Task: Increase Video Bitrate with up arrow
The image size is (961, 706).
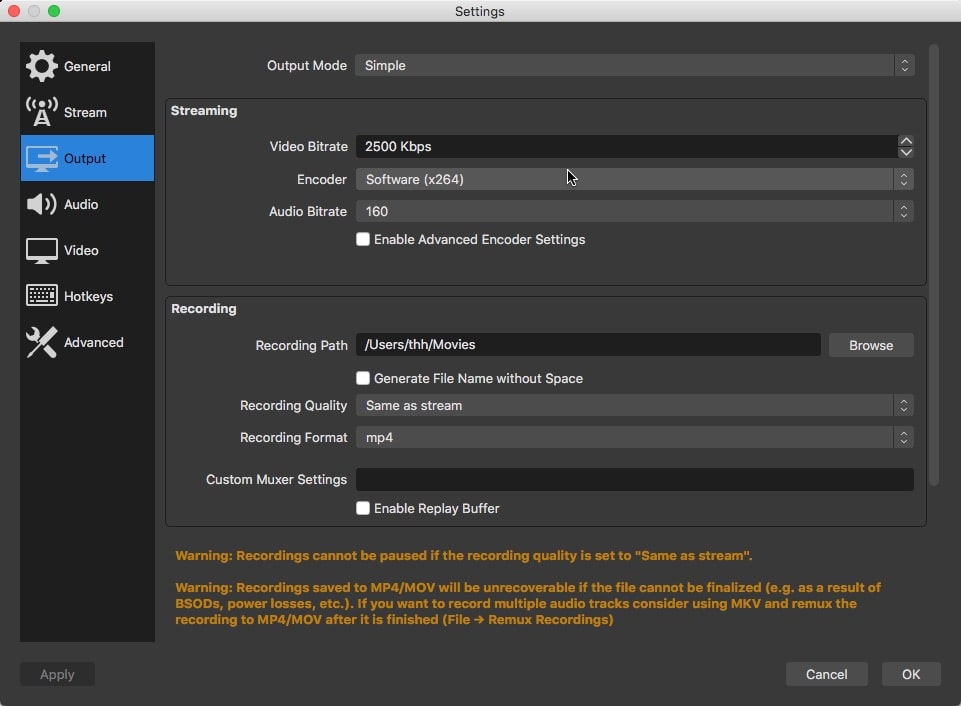Action: [x=906, y=140]
